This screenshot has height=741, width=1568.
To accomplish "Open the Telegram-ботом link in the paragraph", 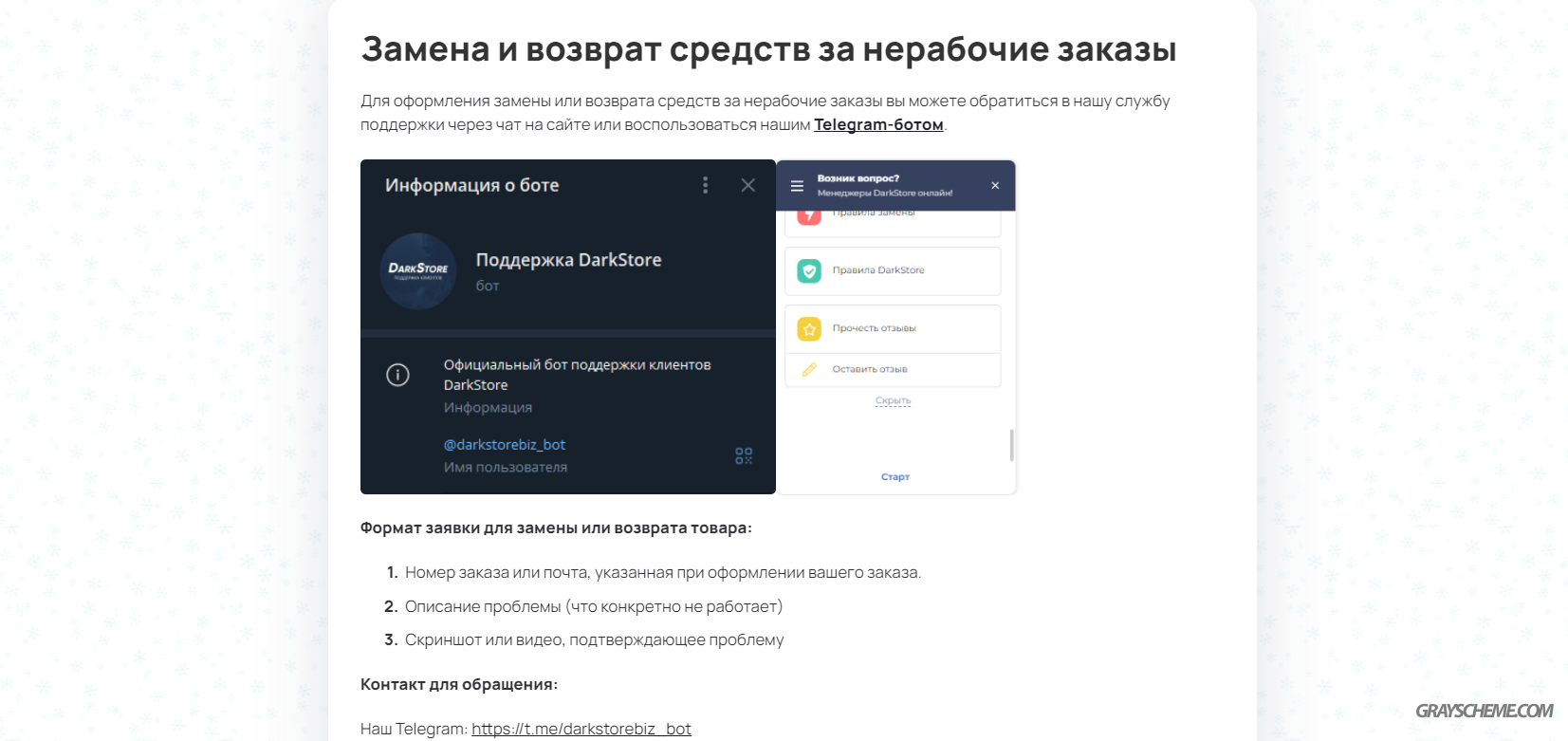I will (x=878, y=124).
